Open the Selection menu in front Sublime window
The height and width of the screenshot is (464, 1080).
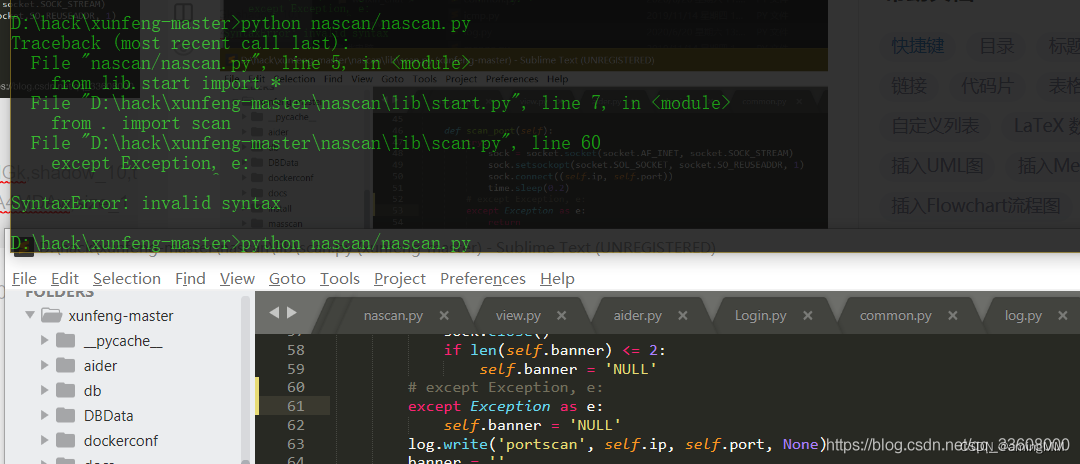(x=127, y=279)
